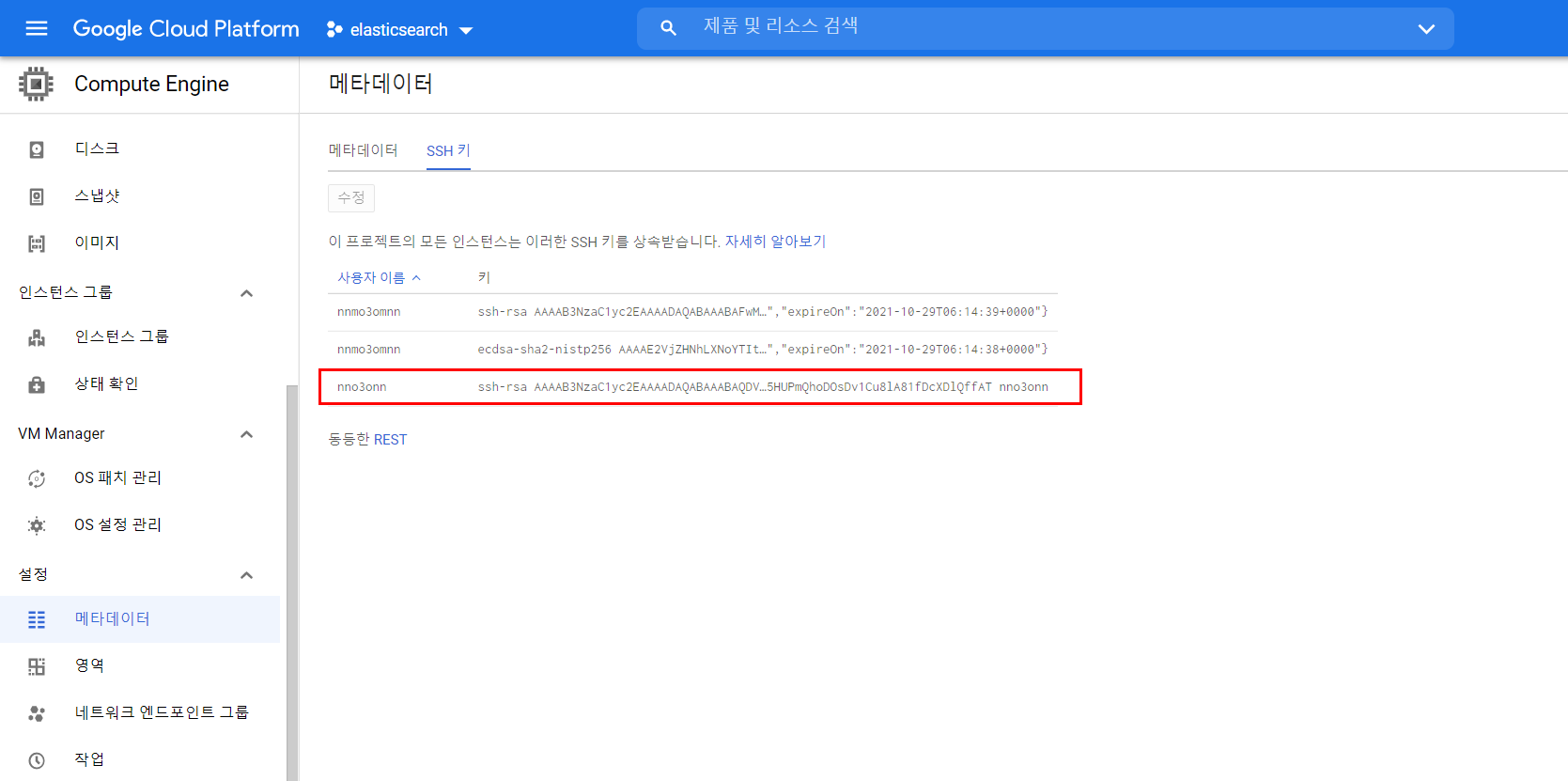Expand the search bar dropdown arrow

click(1426, 29)
